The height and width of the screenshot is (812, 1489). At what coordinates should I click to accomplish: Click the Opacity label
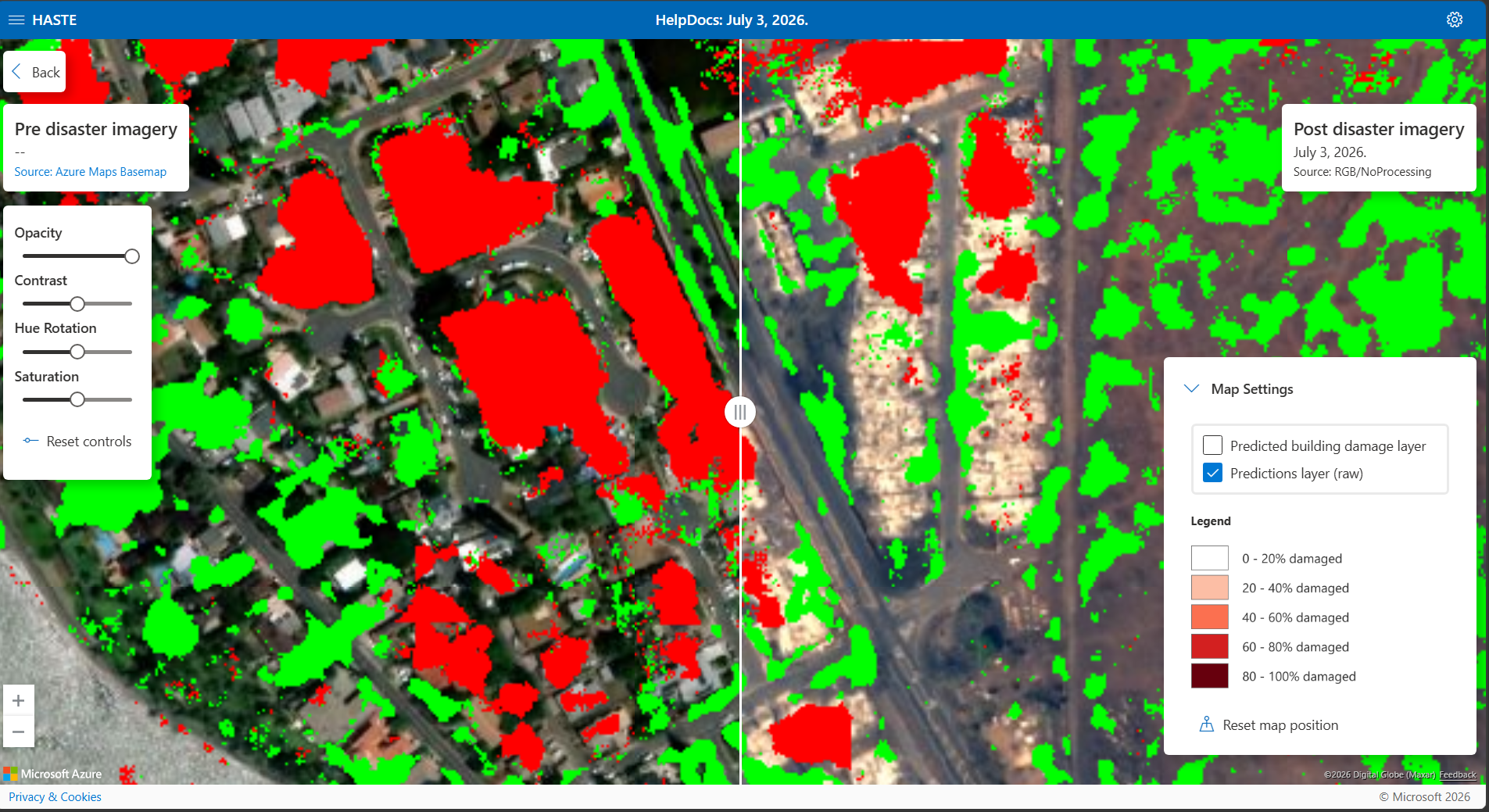tap(38, 233)
